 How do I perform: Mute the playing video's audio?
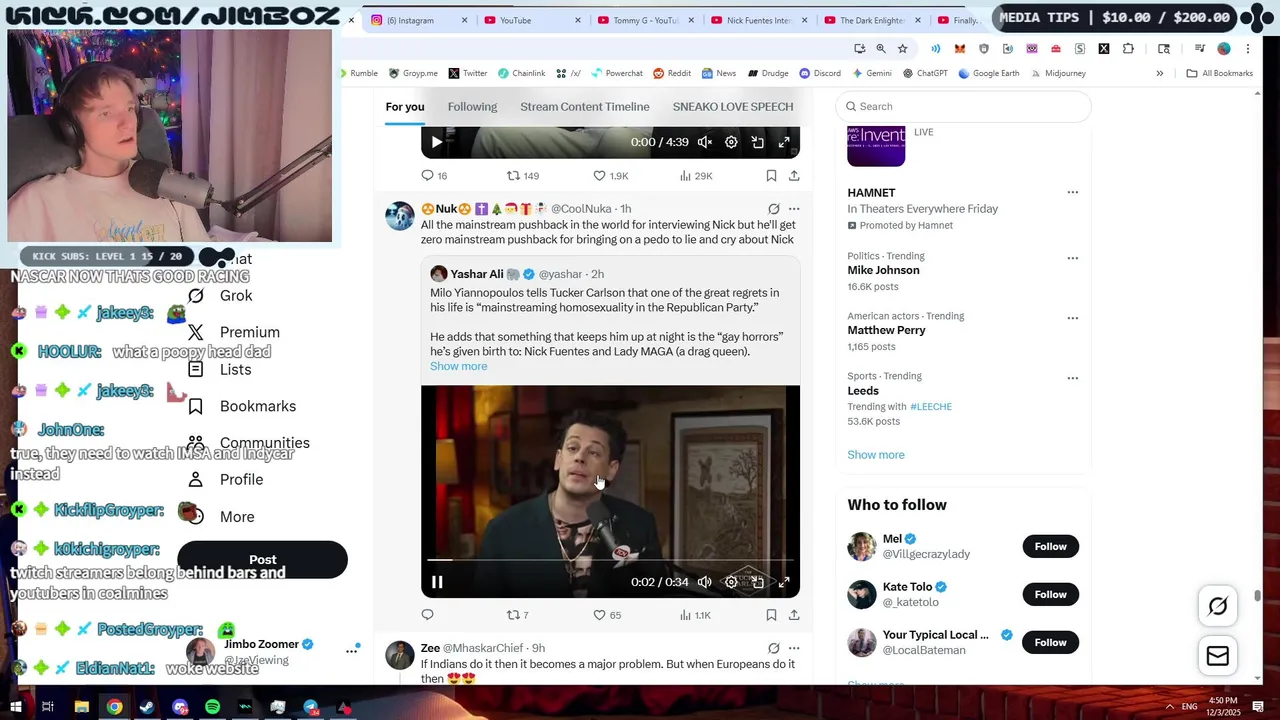705,582
